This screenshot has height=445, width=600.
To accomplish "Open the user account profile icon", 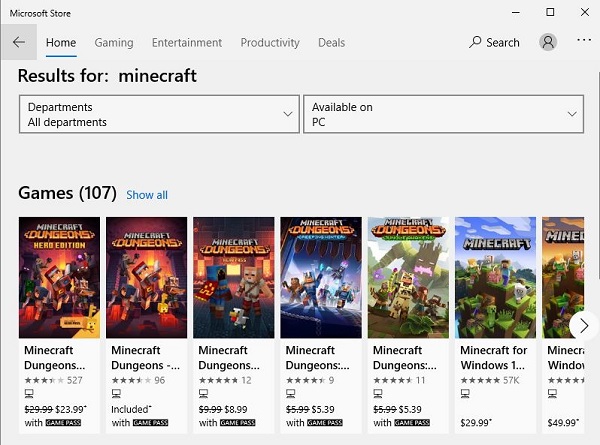I will [548, 42].
